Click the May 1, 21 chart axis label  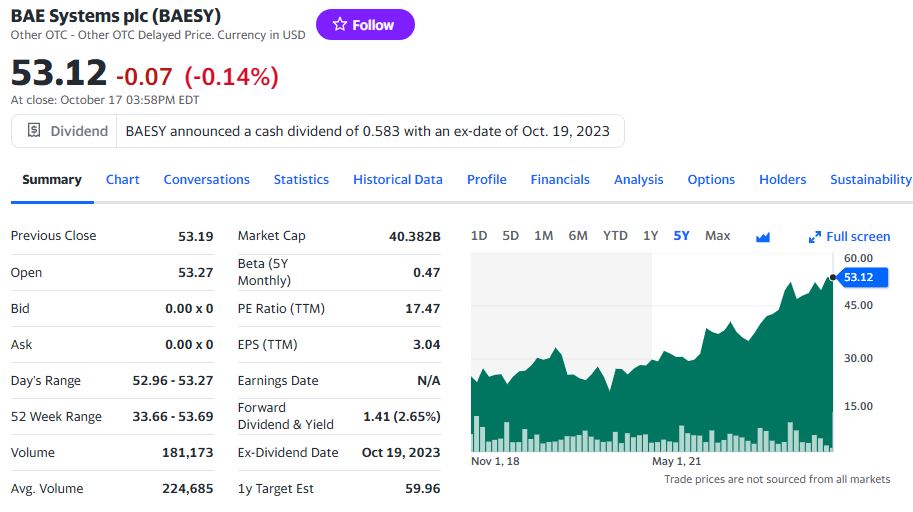tap(677, 461)
